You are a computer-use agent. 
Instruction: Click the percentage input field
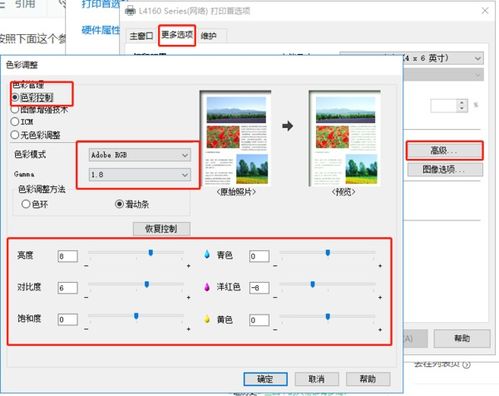click(x=444, y=106)
